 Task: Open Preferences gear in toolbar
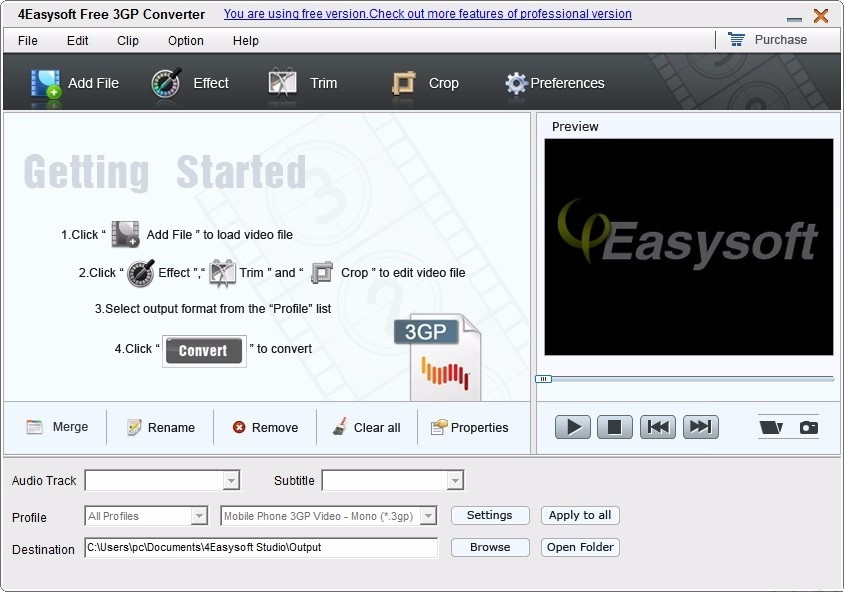[516, 83]
